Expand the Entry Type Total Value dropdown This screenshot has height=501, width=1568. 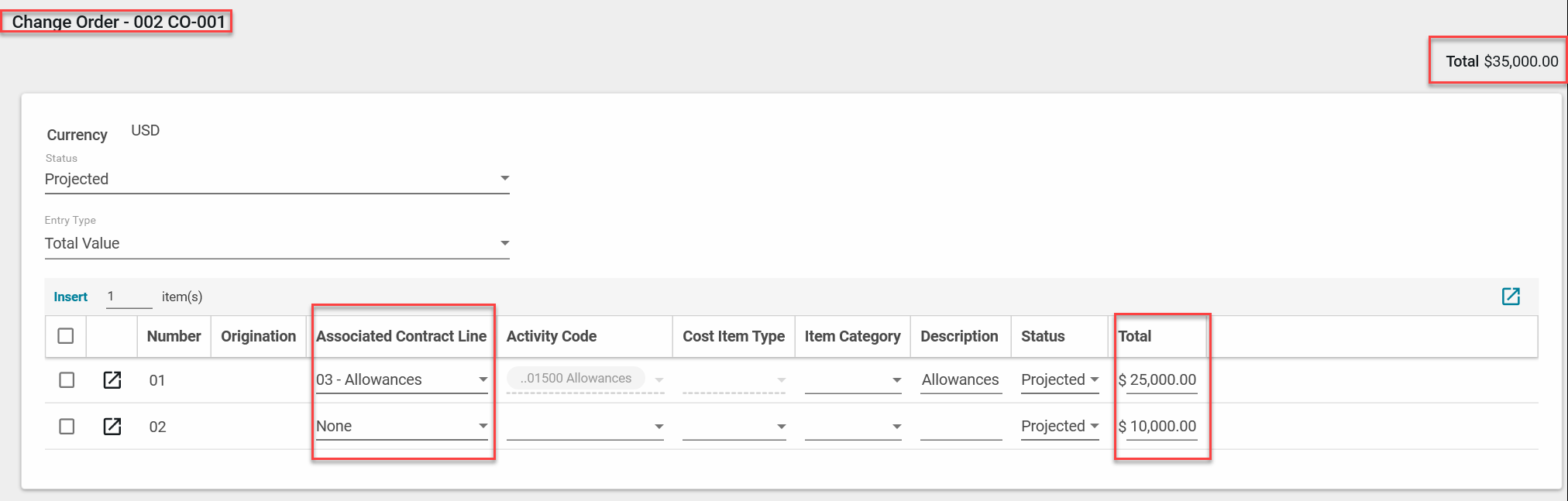(277, 243)
